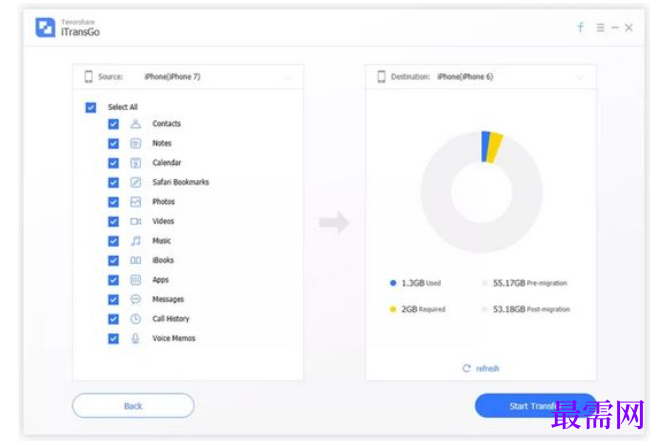Viewport: 663px width, 446px height.
Task: Click the Back button
Action: coord(133,406)
